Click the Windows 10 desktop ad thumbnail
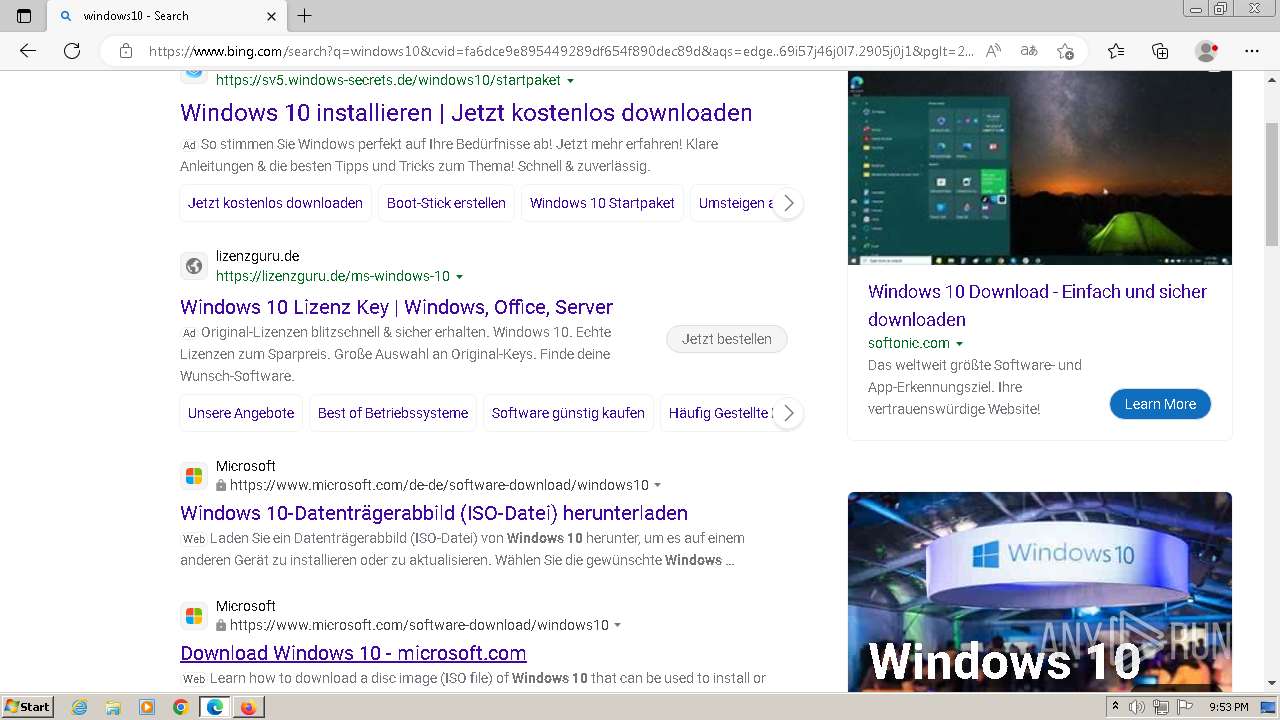The height and width of the screenshot is (720, 1280). [1040, 168]
